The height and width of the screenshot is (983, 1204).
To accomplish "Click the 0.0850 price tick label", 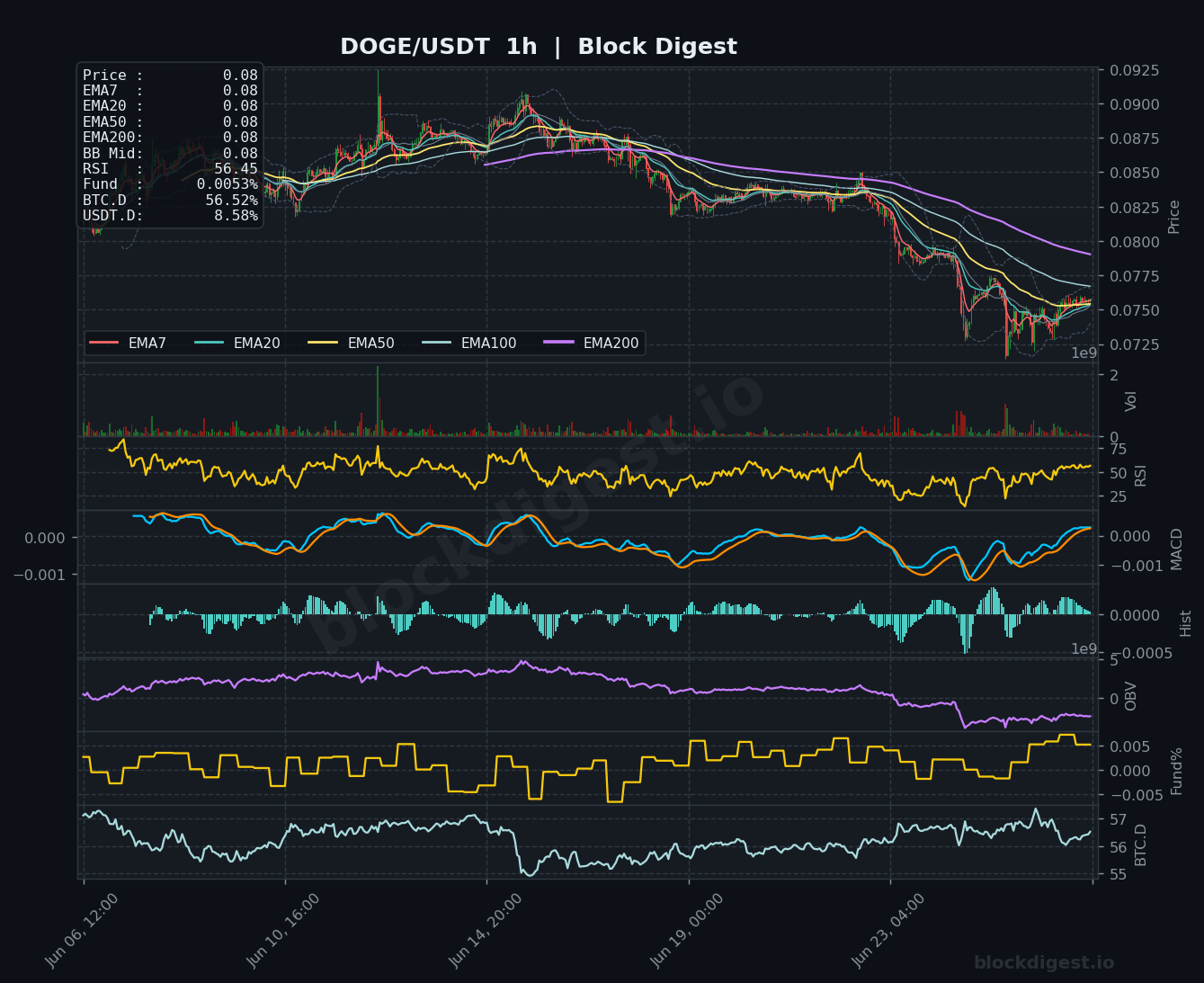I will [x=1134, y=173].
